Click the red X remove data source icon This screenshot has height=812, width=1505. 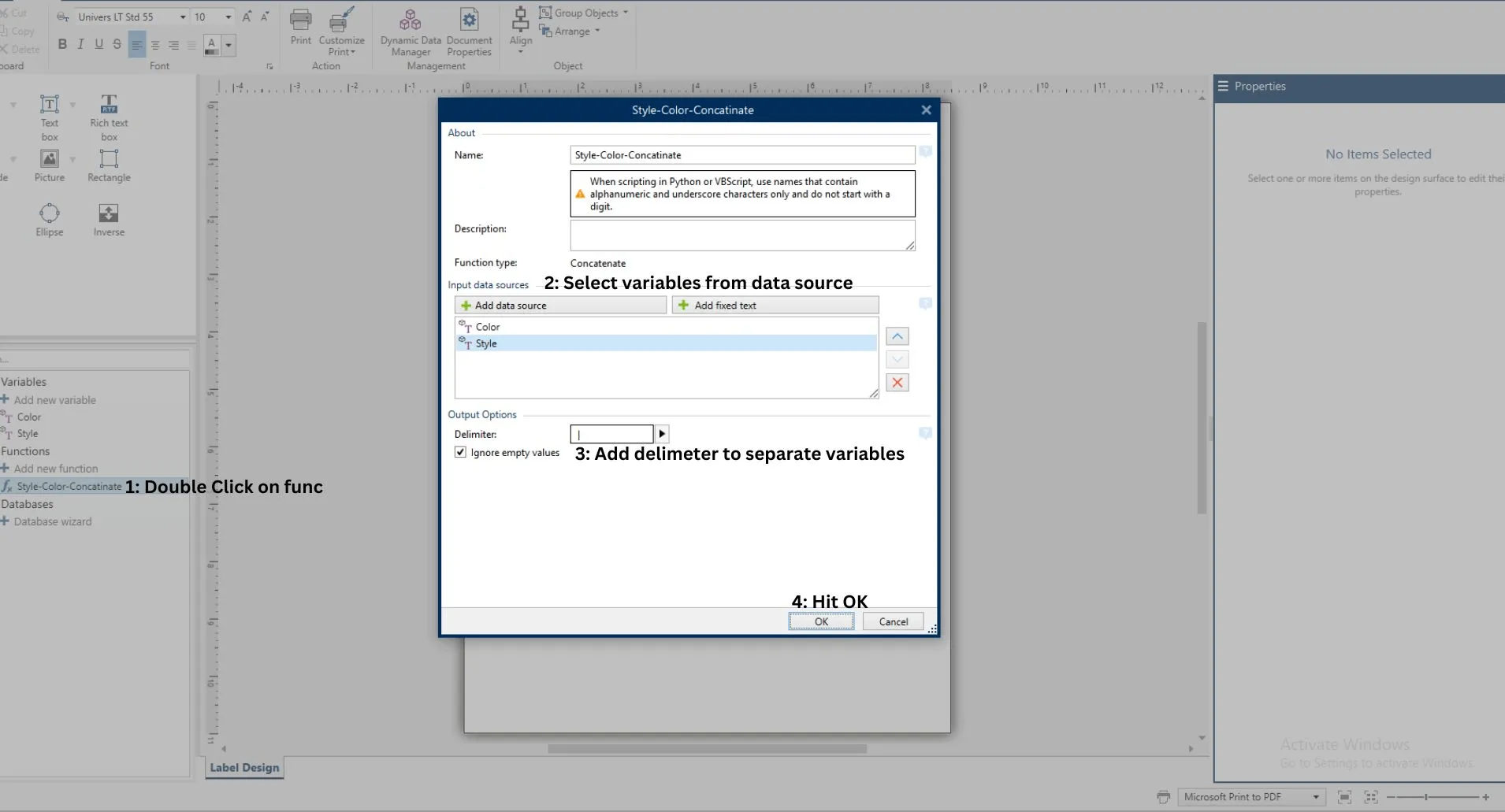(897, 383)
